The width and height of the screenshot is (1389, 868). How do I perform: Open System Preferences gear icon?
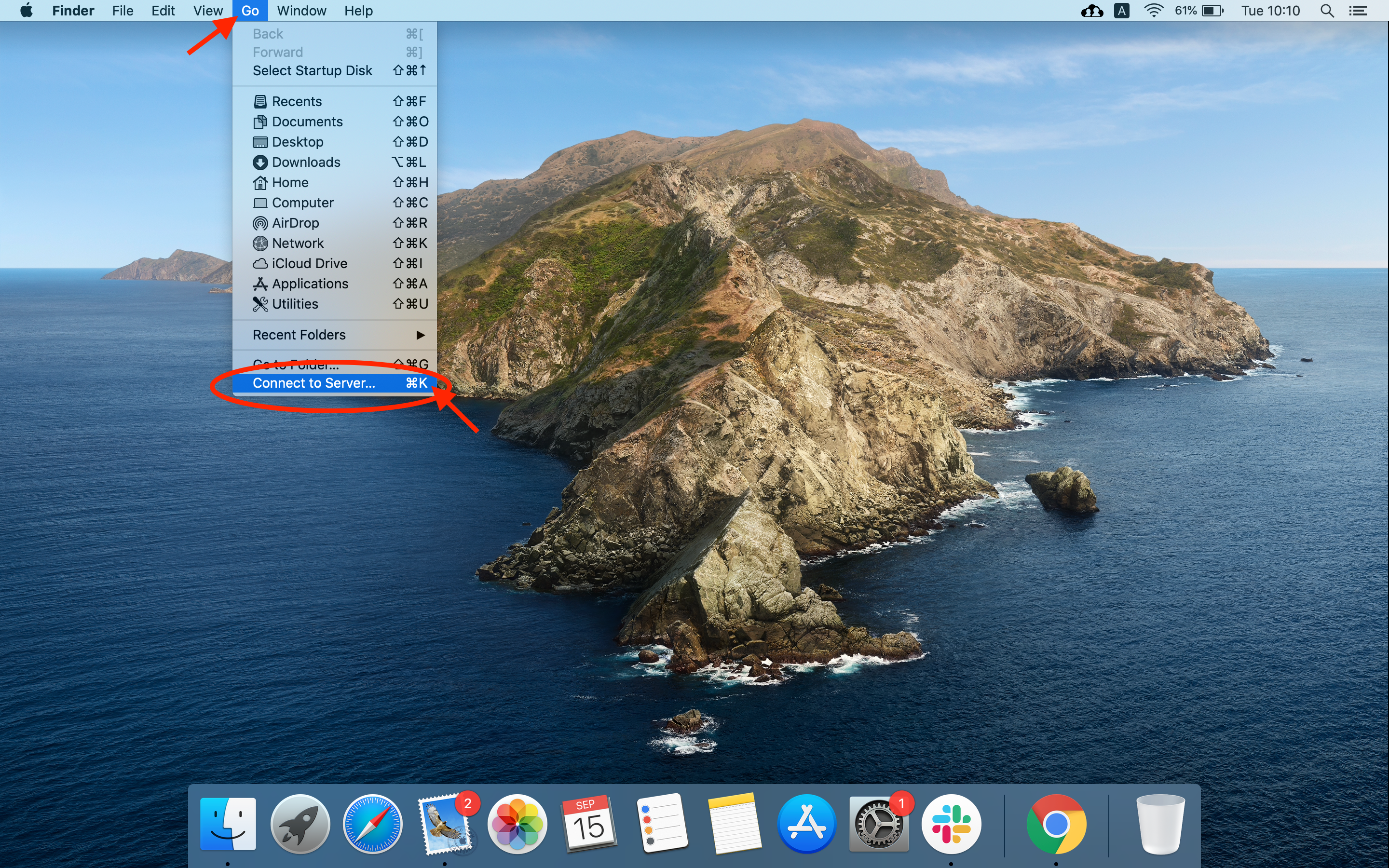[878, 824]
